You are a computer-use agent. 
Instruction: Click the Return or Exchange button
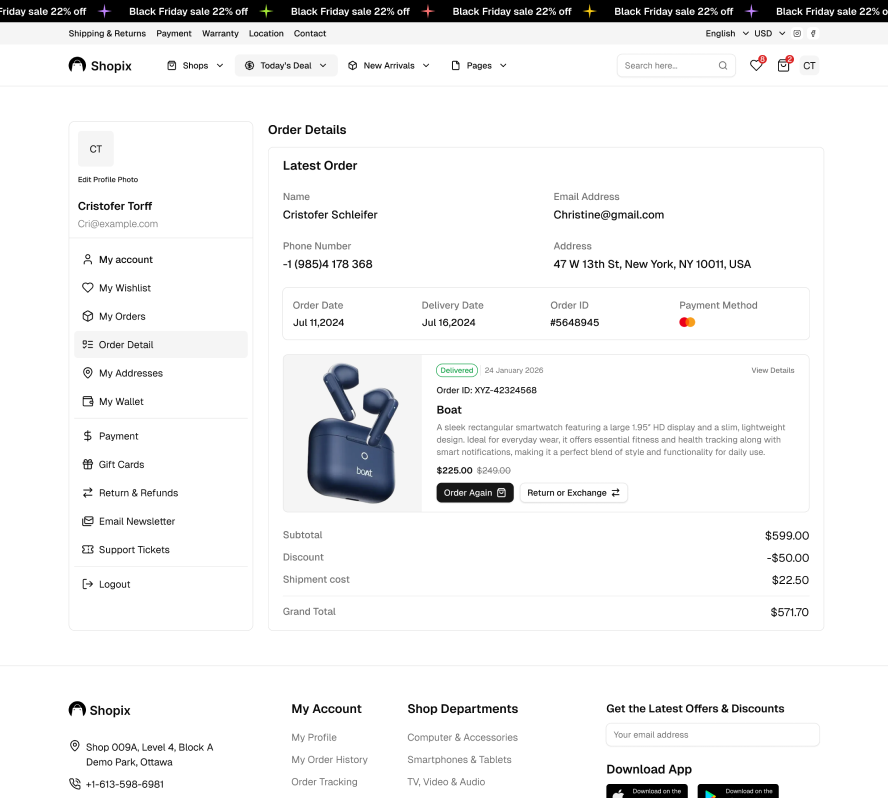(x=573, y=493)
